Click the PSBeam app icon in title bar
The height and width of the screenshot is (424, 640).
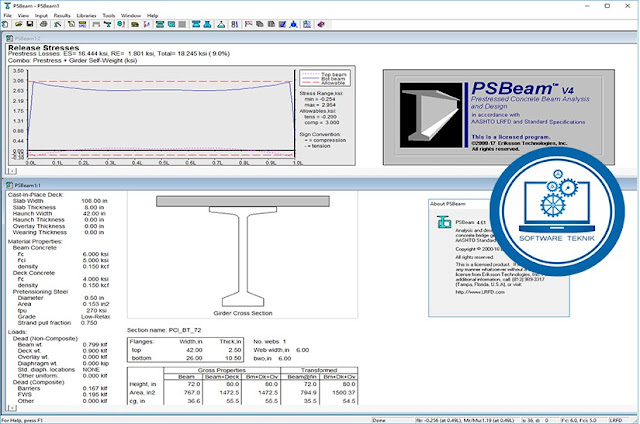click(x=7, y=6)
